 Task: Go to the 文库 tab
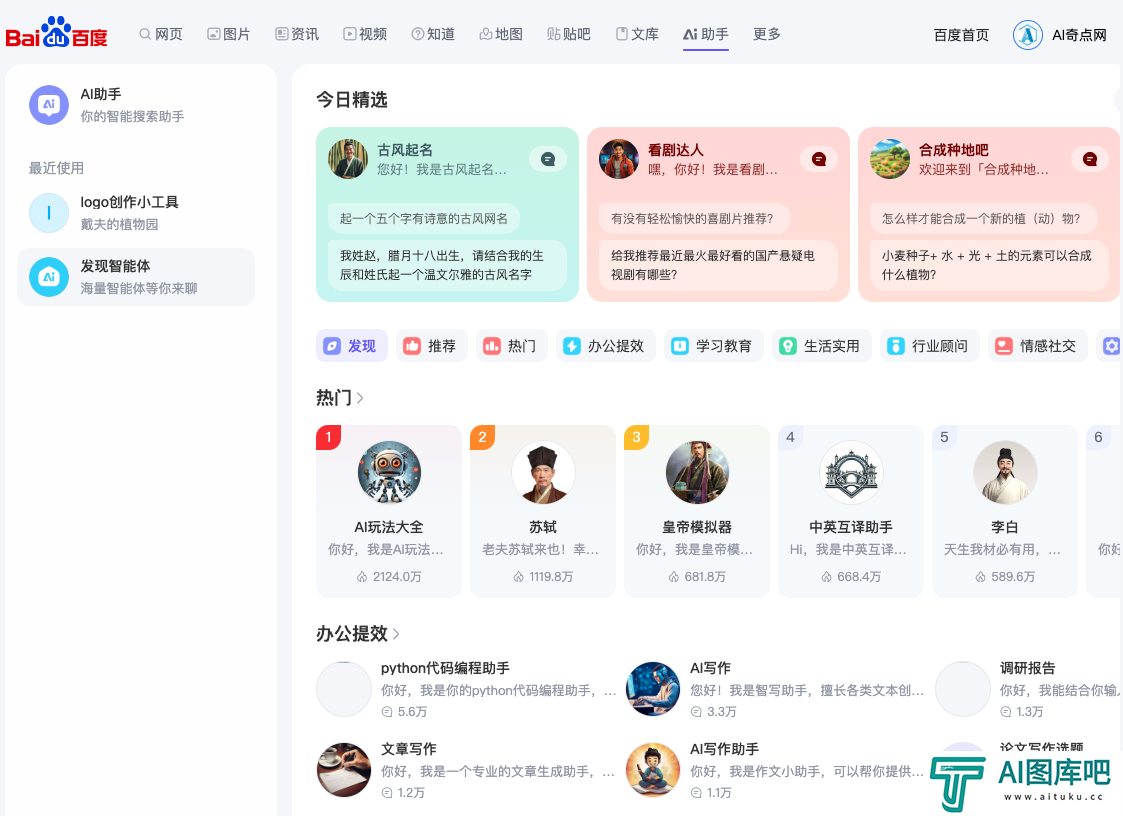pyautogui.click(x=637, y=34)
